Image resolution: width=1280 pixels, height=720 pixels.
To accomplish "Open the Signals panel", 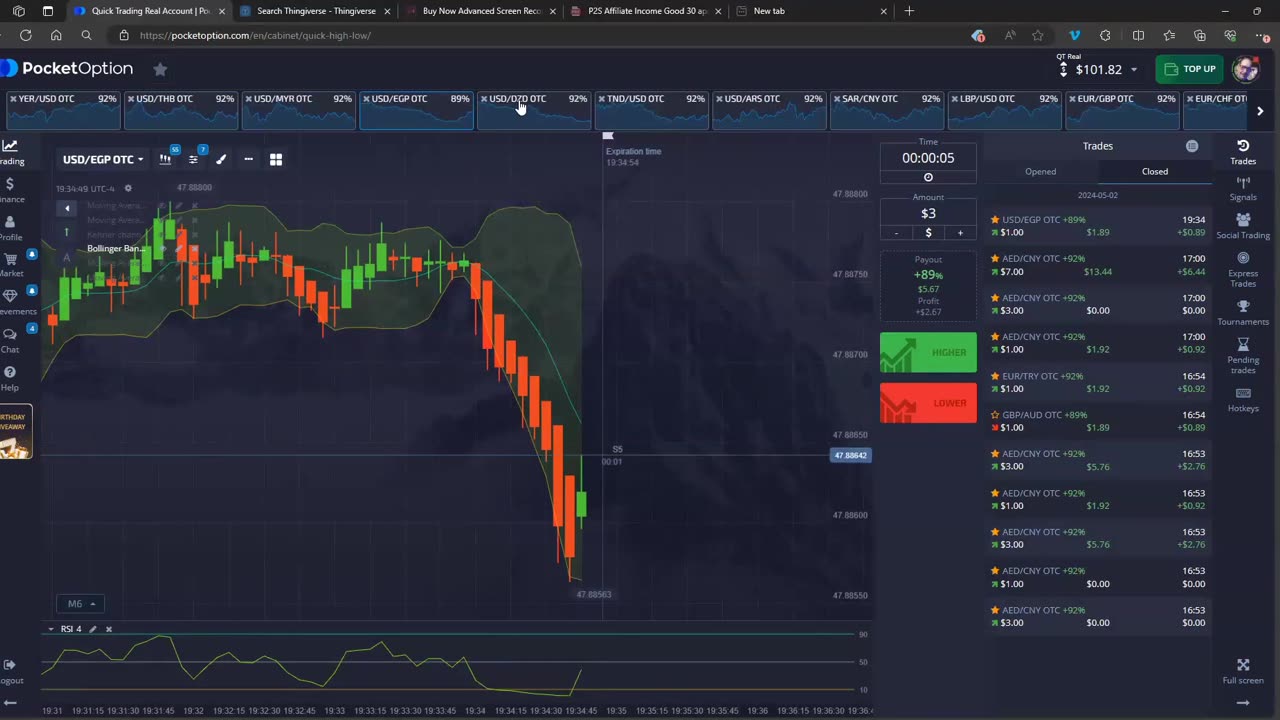I will point(1243,188).
